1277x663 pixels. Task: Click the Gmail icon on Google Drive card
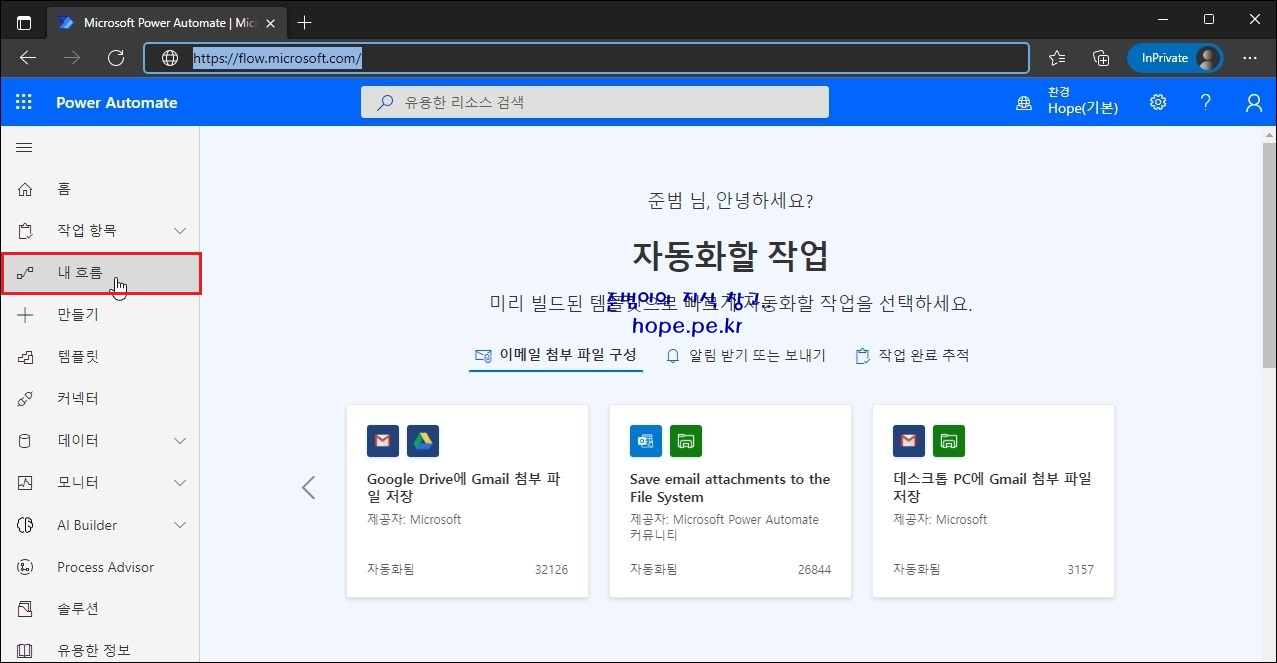click(x=383, y=441)
